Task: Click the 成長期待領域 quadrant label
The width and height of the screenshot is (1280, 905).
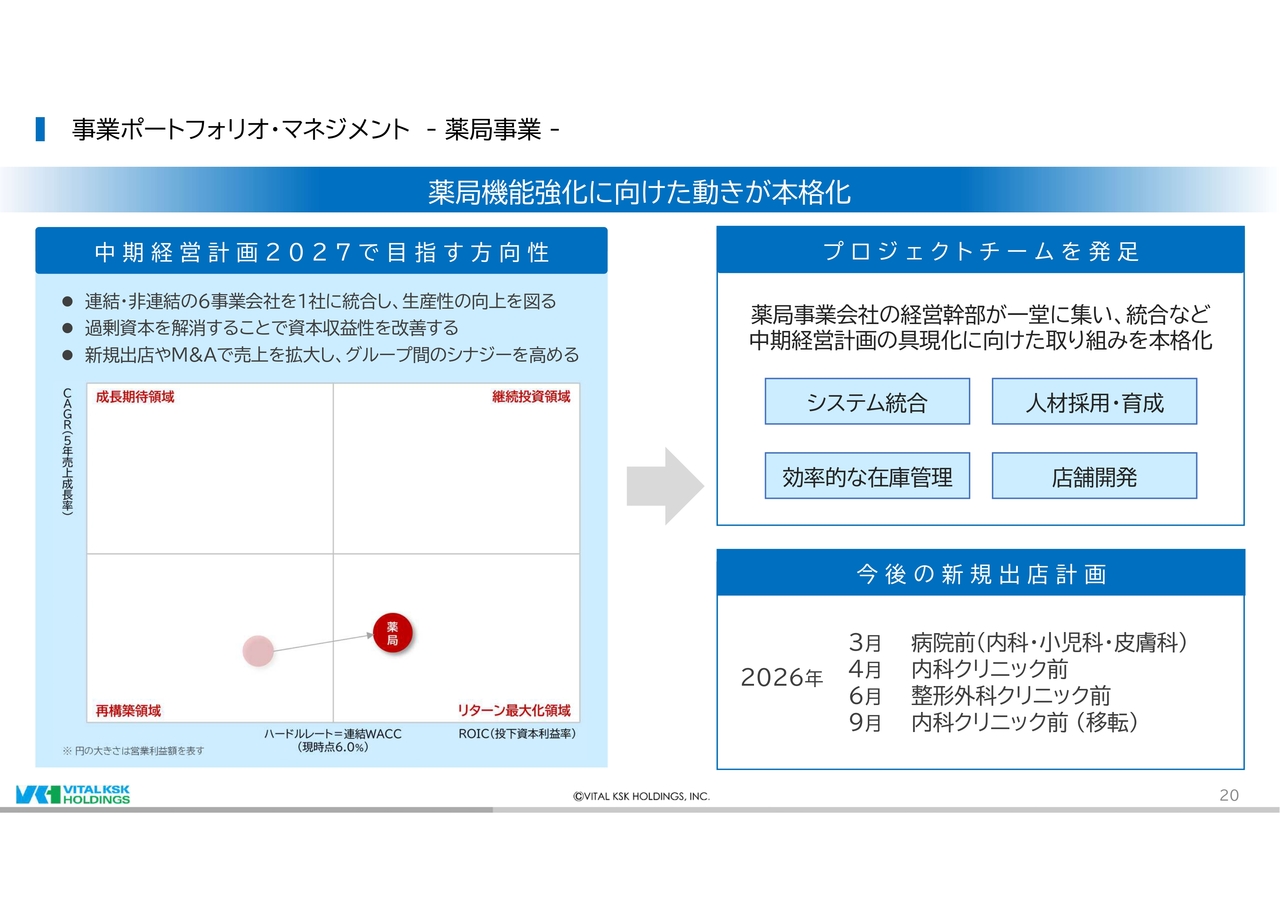Action: (x=135, y=397)
